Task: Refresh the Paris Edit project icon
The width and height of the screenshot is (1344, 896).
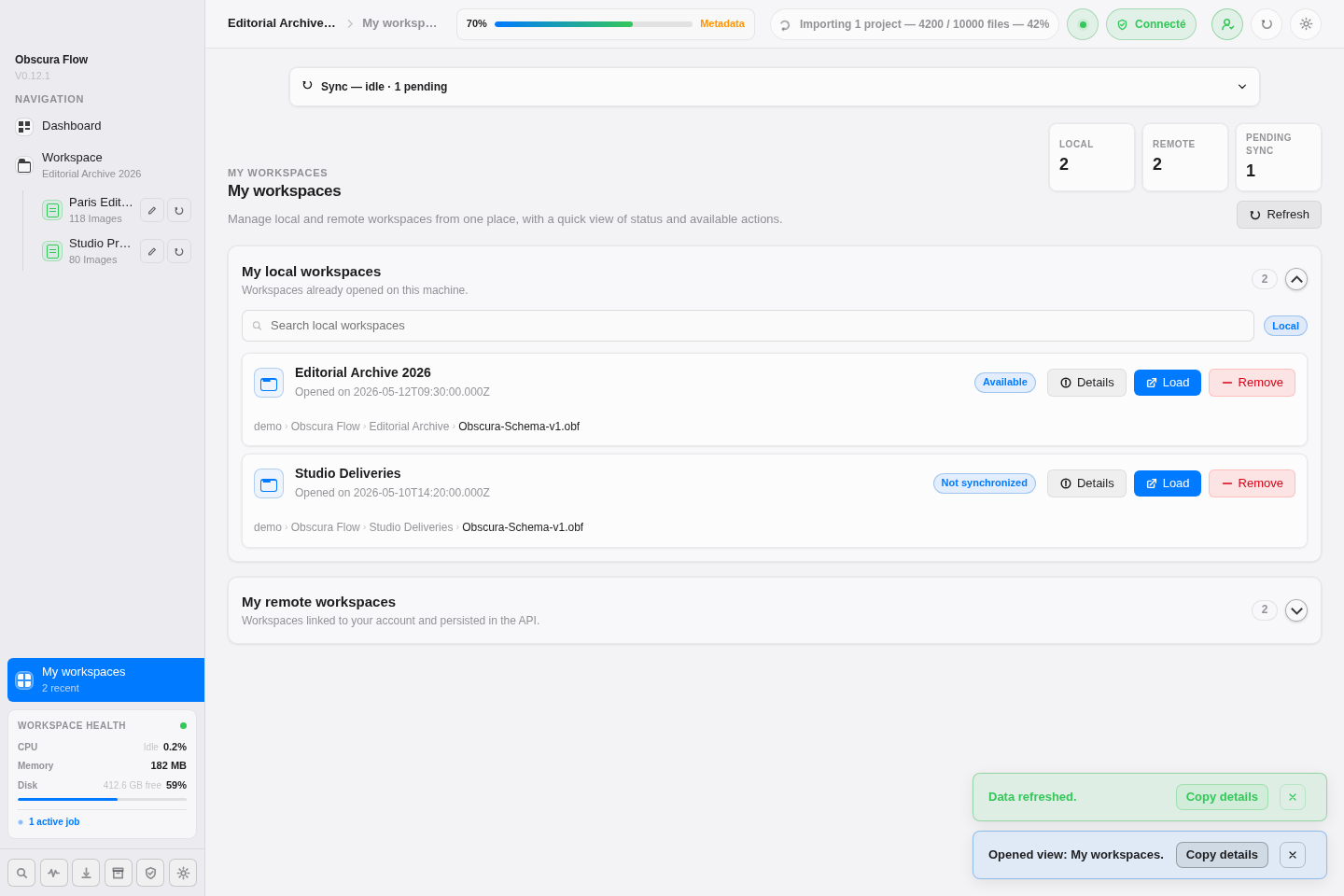Action: 179,210
